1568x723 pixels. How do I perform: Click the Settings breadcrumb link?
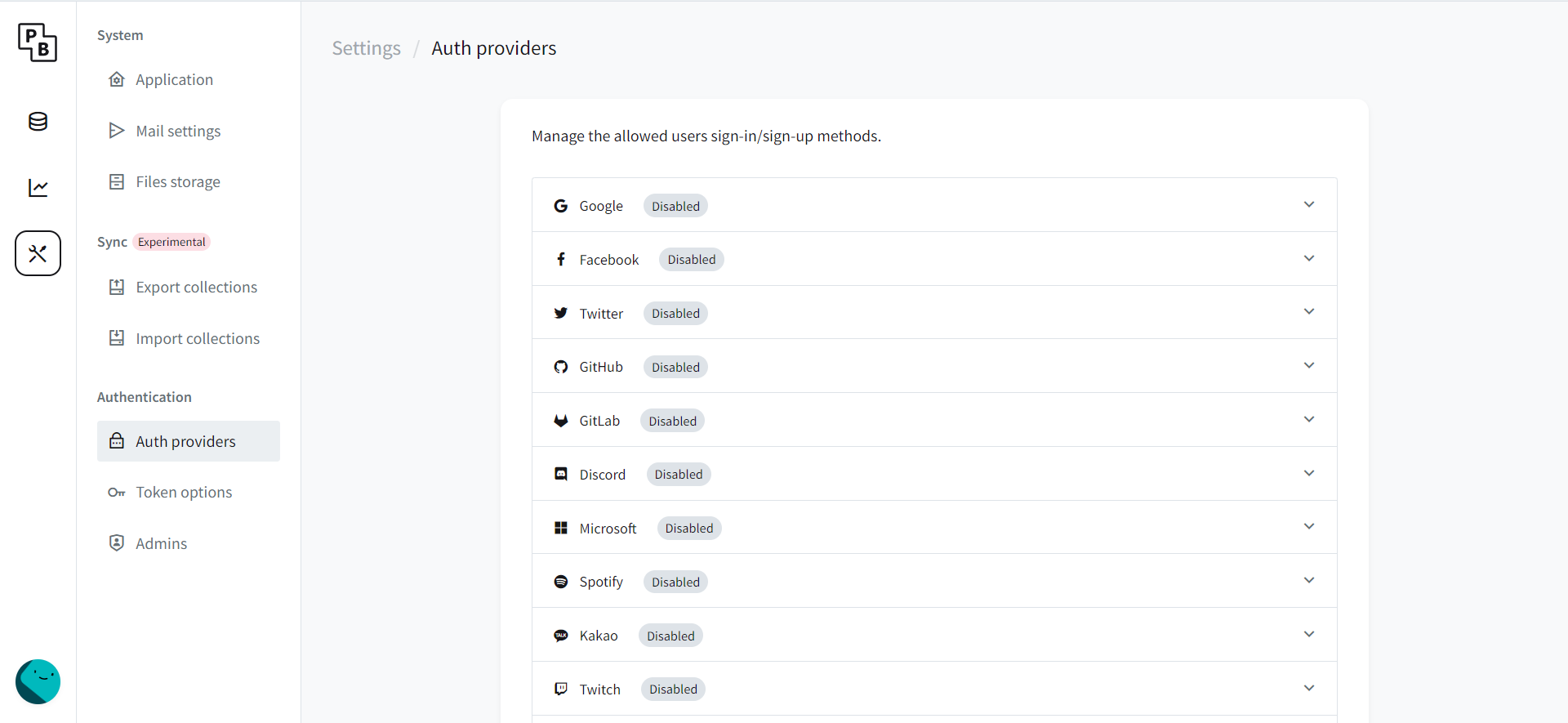[x=367, y=48]
